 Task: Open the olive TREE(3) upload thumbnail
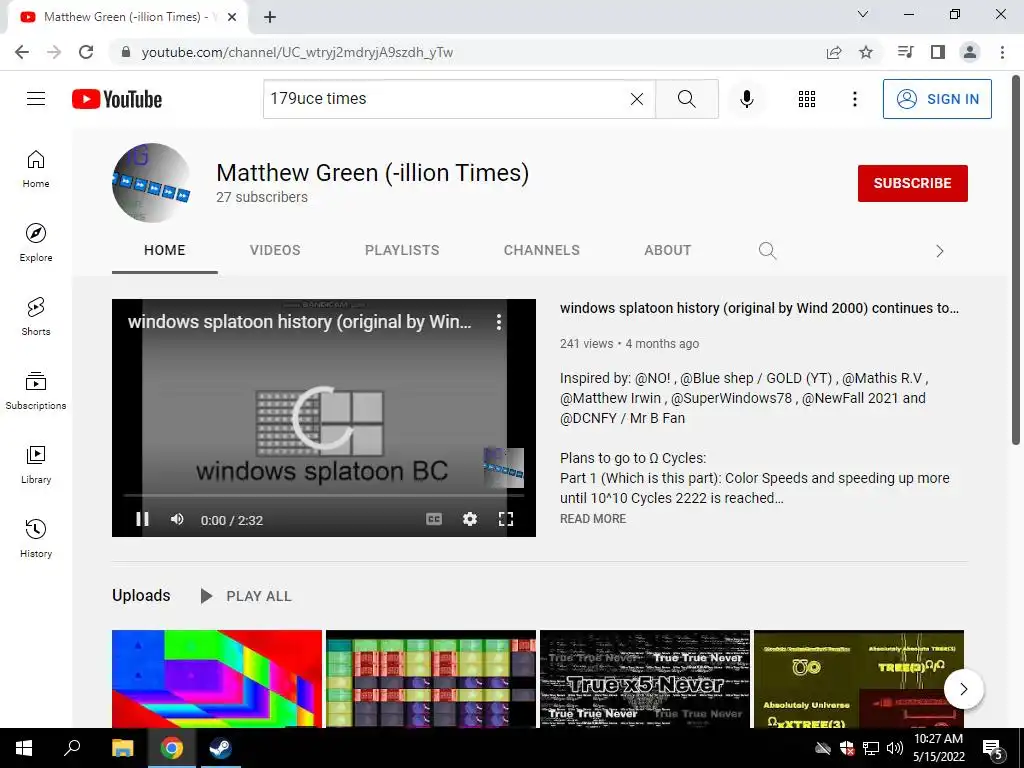859,679
